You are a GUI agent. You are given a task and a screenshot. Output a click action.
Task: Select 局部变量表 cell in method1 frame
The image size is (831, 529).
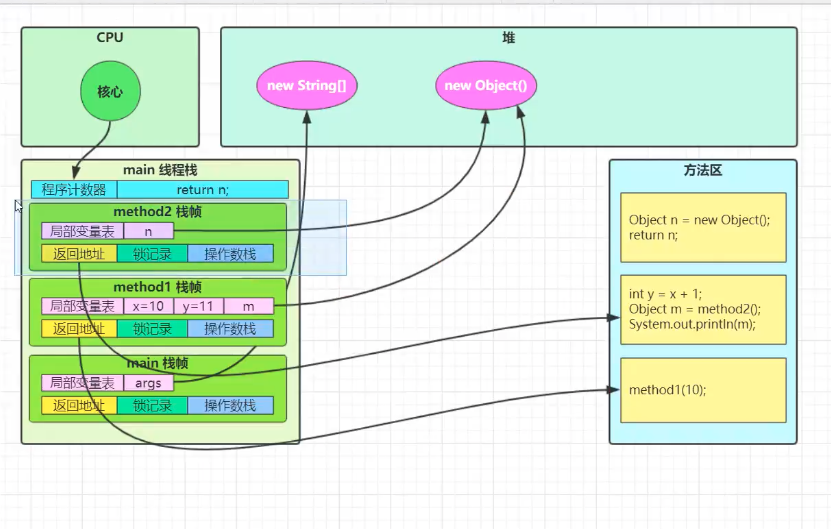(x=82, y=306)
